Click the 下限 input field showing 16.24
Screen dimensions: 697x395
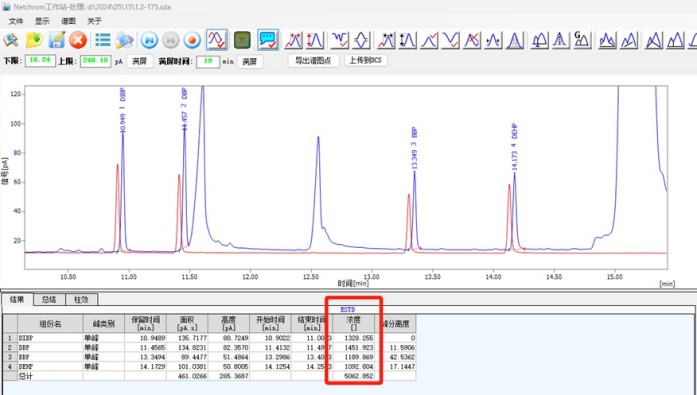[x=40, y=60]
